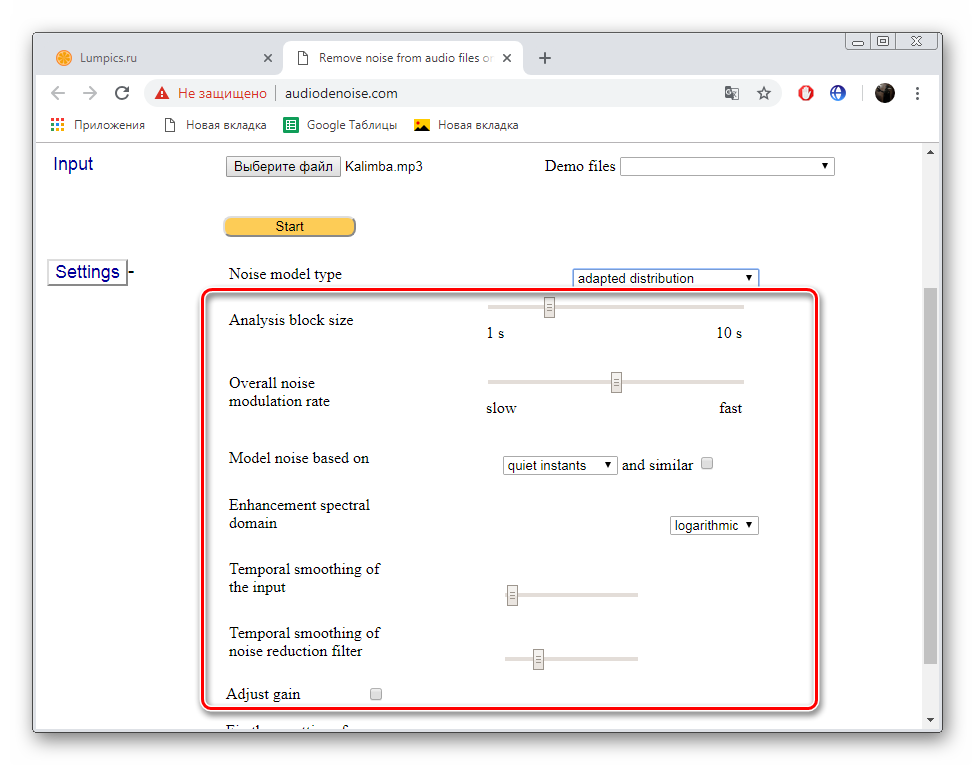Toggle the Adjust gain checkbox
This screenshot has width=975, height=765.
pos(376,694)
